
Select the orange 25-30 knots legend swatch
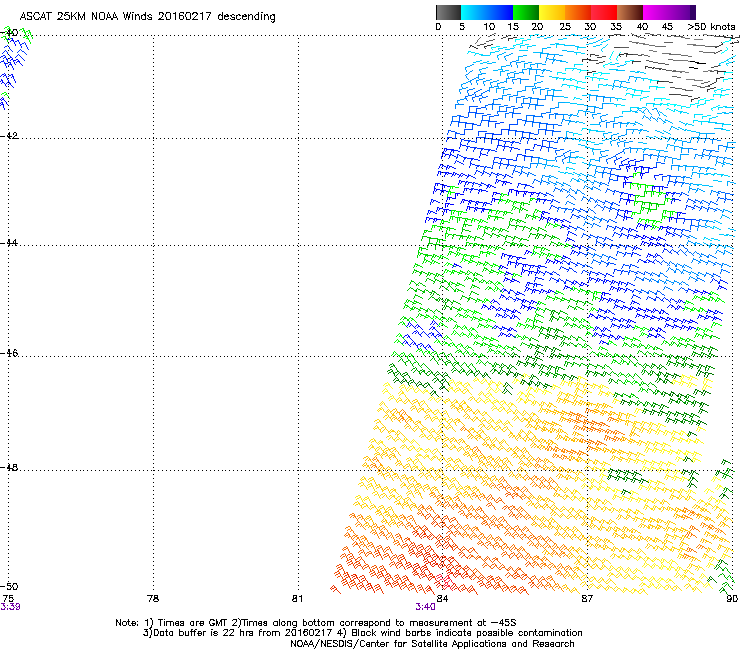click(x=578, y=12)
